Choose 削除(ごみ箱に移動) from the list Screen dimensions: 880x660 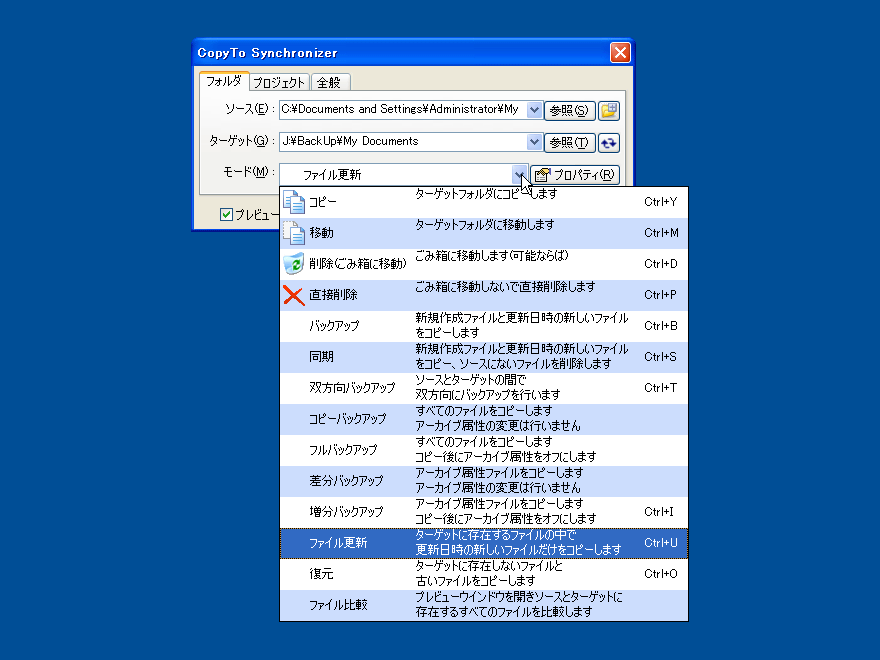coord(484,264)
